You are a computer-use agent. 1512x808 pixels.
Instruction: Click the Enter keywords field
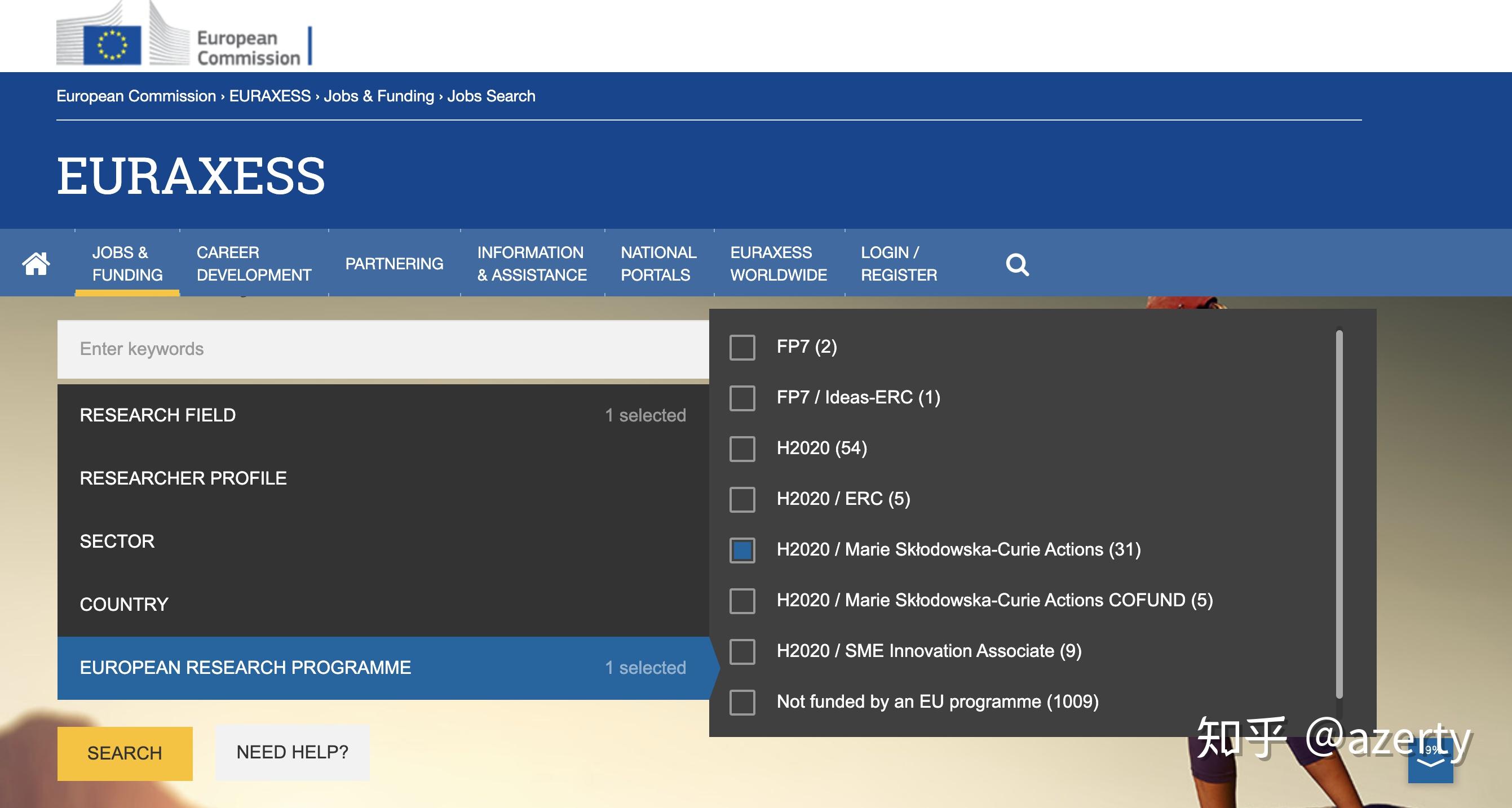click(383, 349)
